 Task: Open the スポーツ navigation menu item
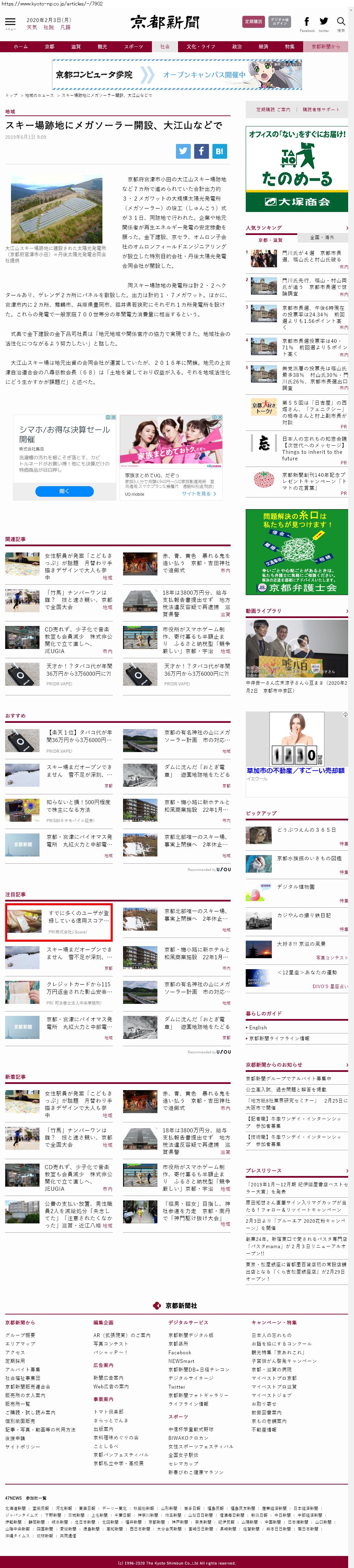pyautogui.click(x=133, y=46)
